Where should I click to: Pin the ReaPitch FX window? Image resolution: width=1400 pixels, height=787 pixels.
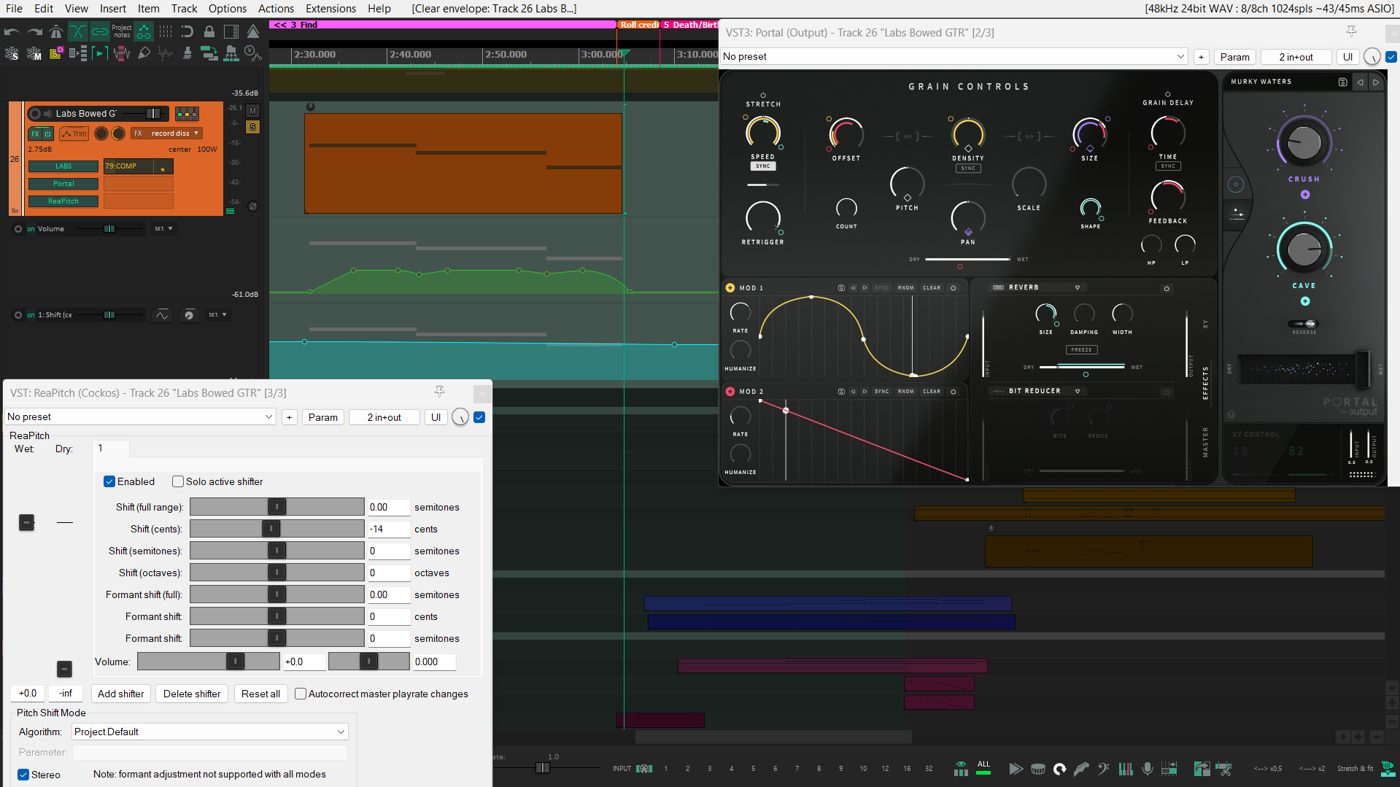point(439,392)
